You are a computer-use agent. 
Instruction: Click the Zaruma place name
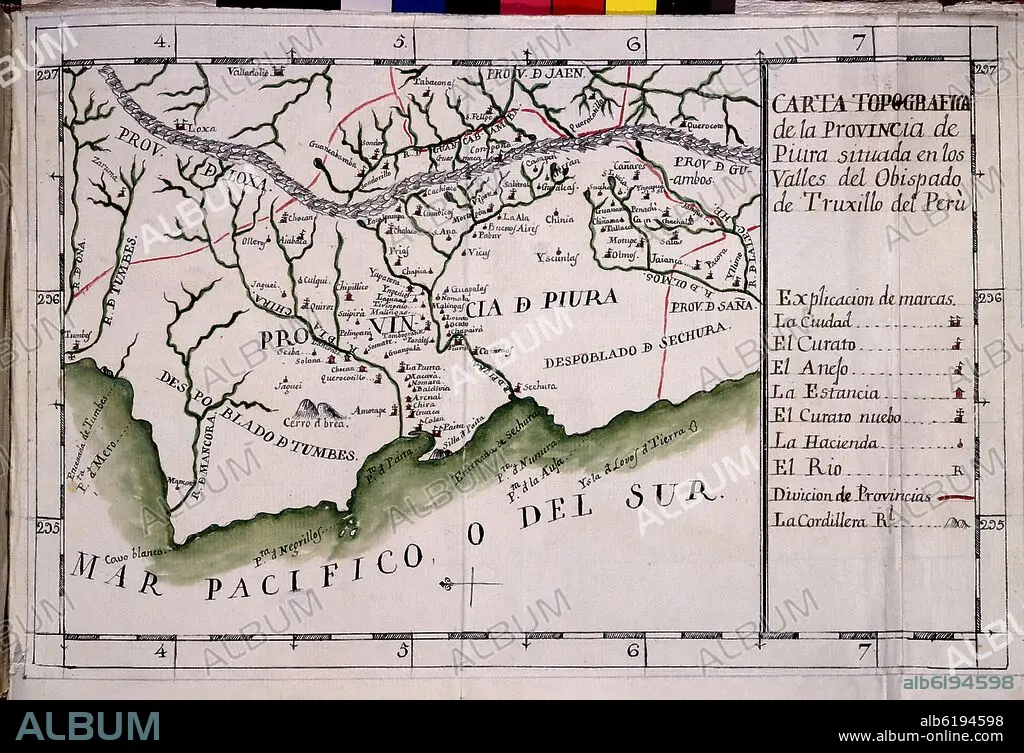104,167
